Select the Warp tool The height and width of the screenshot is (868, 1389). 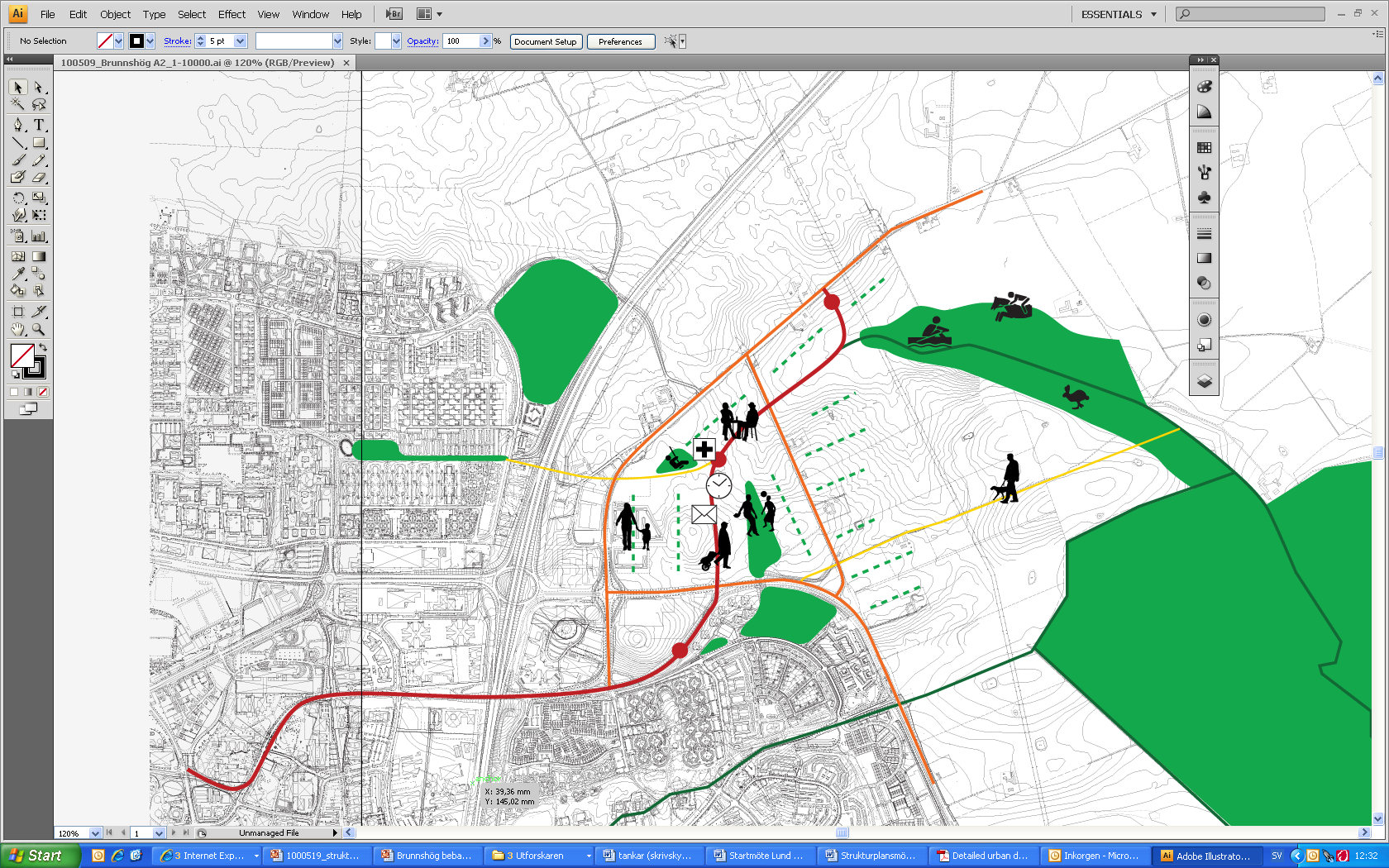pos(18,215)
